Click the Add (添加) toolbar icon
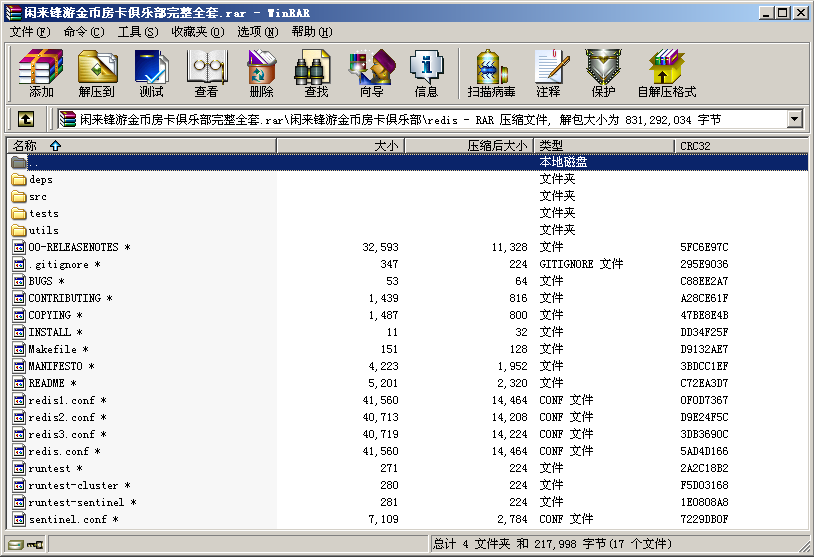The image size is (814, 557). 41,73
